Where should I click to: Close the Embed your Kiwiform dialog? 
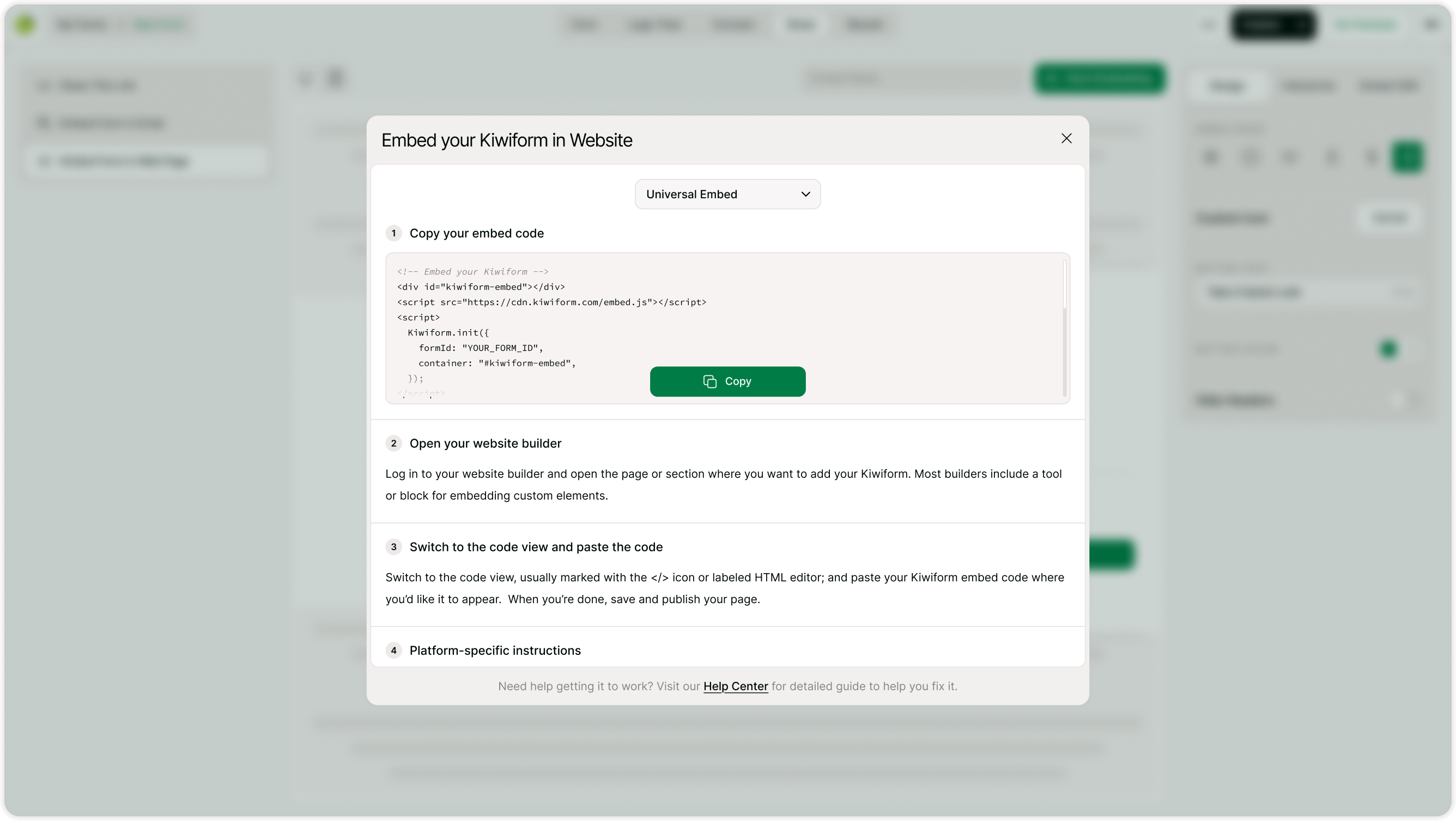click(x=1066, y=138)
